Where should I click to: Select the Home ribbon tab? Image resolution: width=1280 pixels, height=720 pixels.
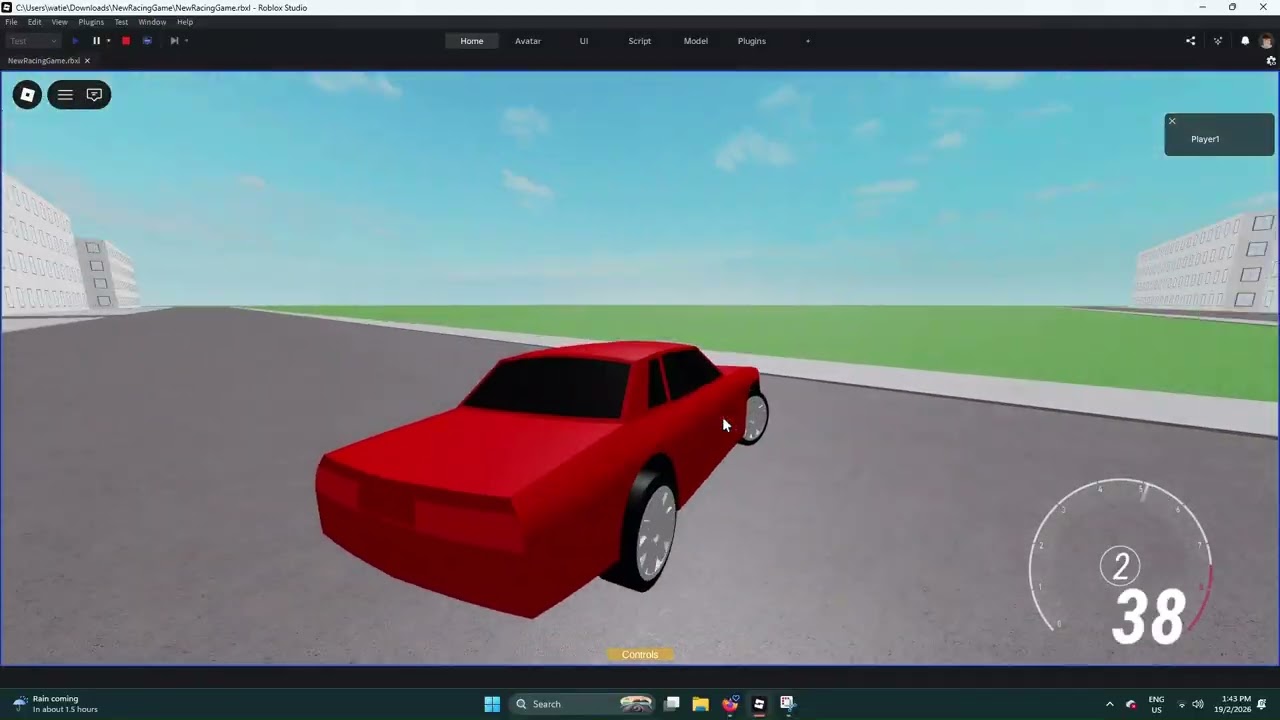pos(472,41)
